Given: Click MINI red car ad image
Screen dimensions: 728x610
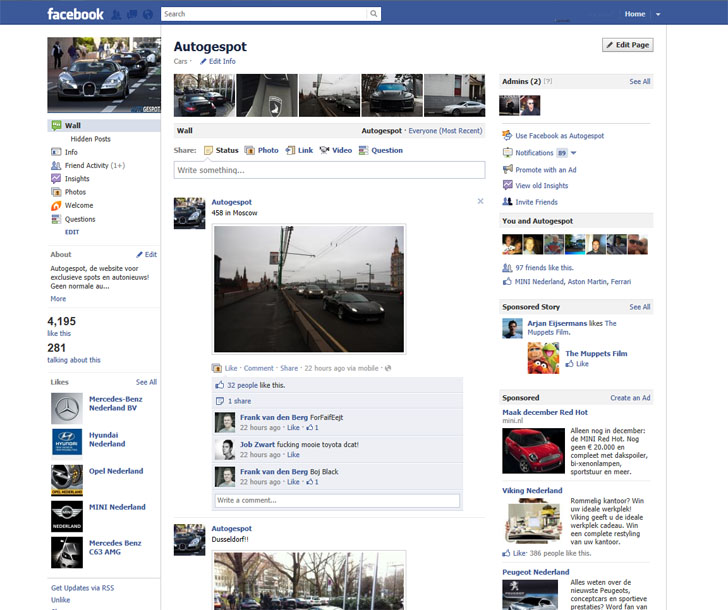Looking at the screenshot, I should pyautogui.click(x=533, y=451).
